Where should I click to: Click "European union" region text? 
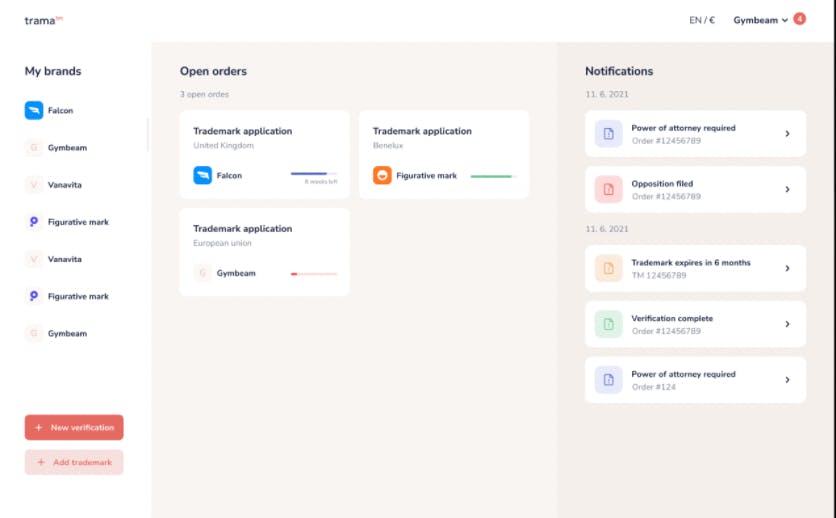[x=222, y=243]
